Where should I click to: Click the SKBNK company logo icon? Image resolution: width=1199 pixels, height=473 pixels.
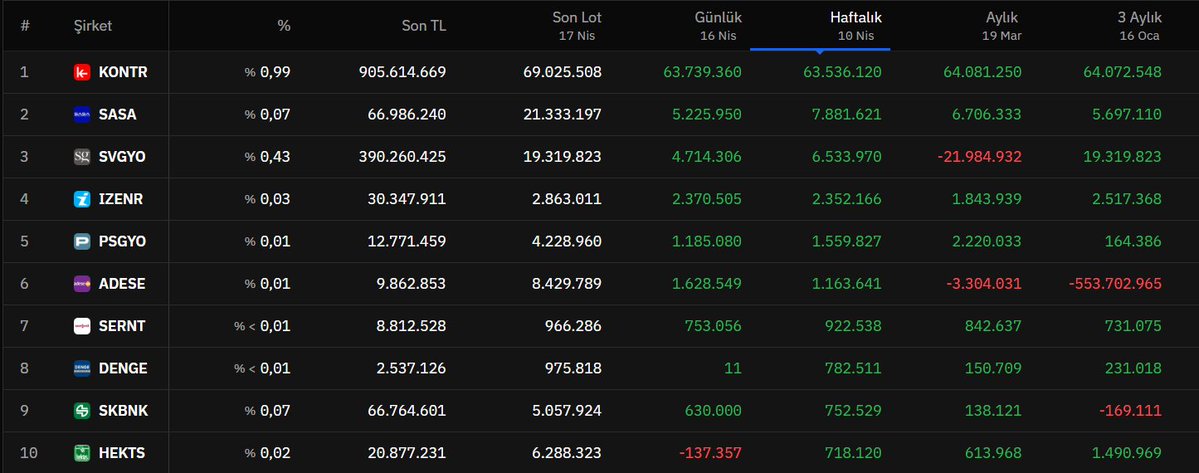point(82,410)
